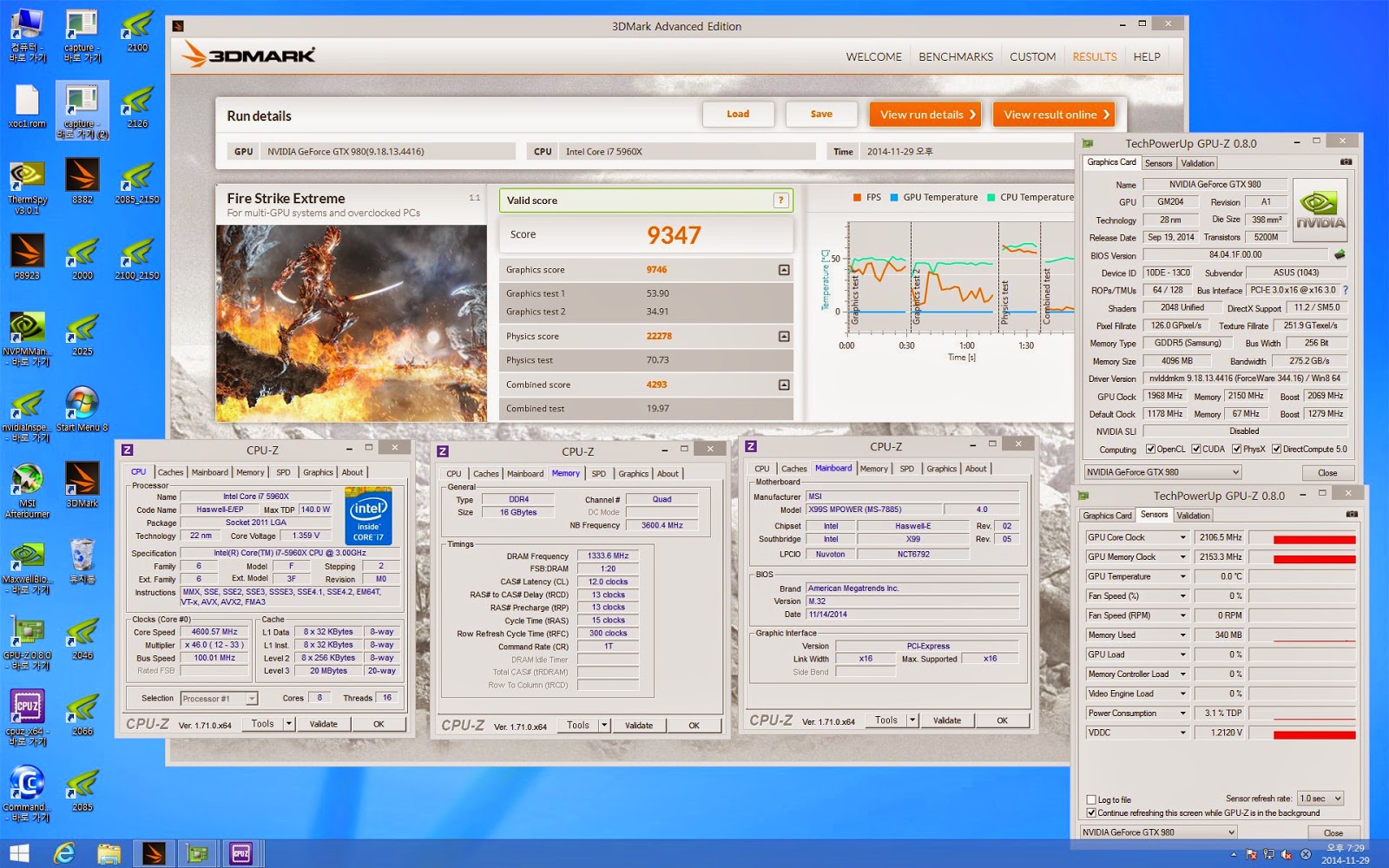Open the Windows Start button

(x=19, y=854)
